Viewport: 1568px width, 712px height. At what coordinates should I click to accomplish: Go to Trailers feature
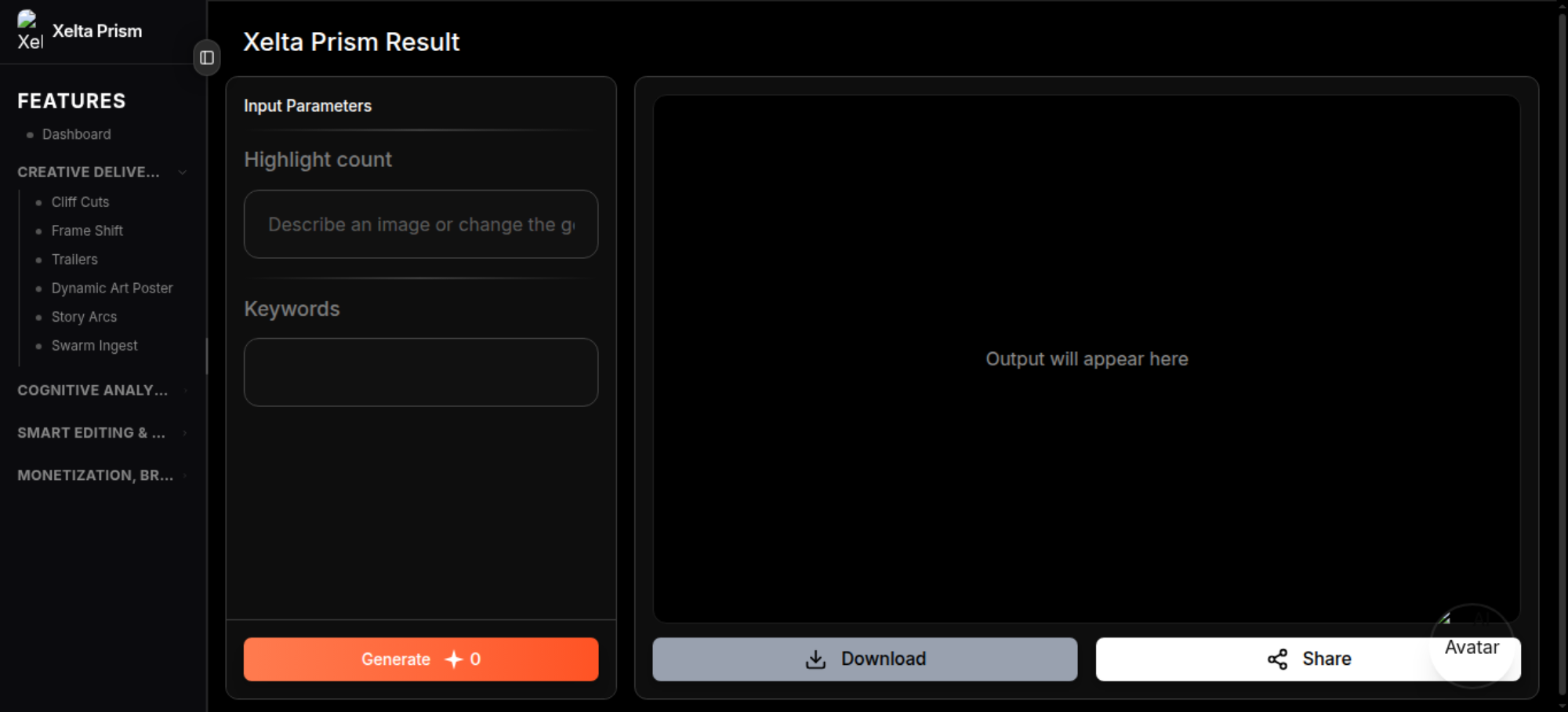pyautogui.click(x=74, y=259)
